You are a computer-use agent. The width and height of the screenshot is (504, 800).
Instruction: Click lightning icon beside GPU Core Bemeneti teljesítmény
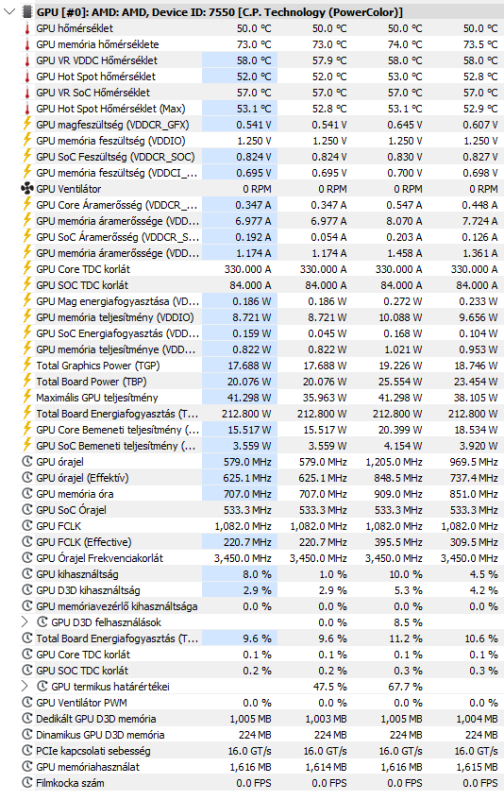tap(27, 430)
